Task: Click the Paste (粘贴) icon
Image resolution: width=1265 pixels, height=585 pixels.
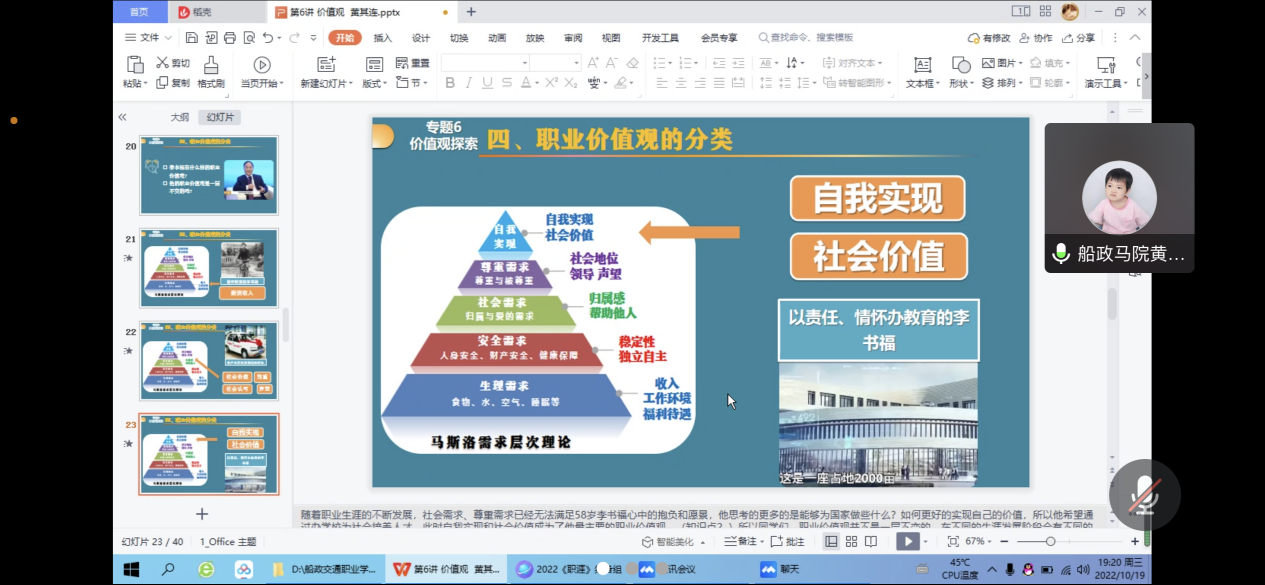Action: (134, 65)
